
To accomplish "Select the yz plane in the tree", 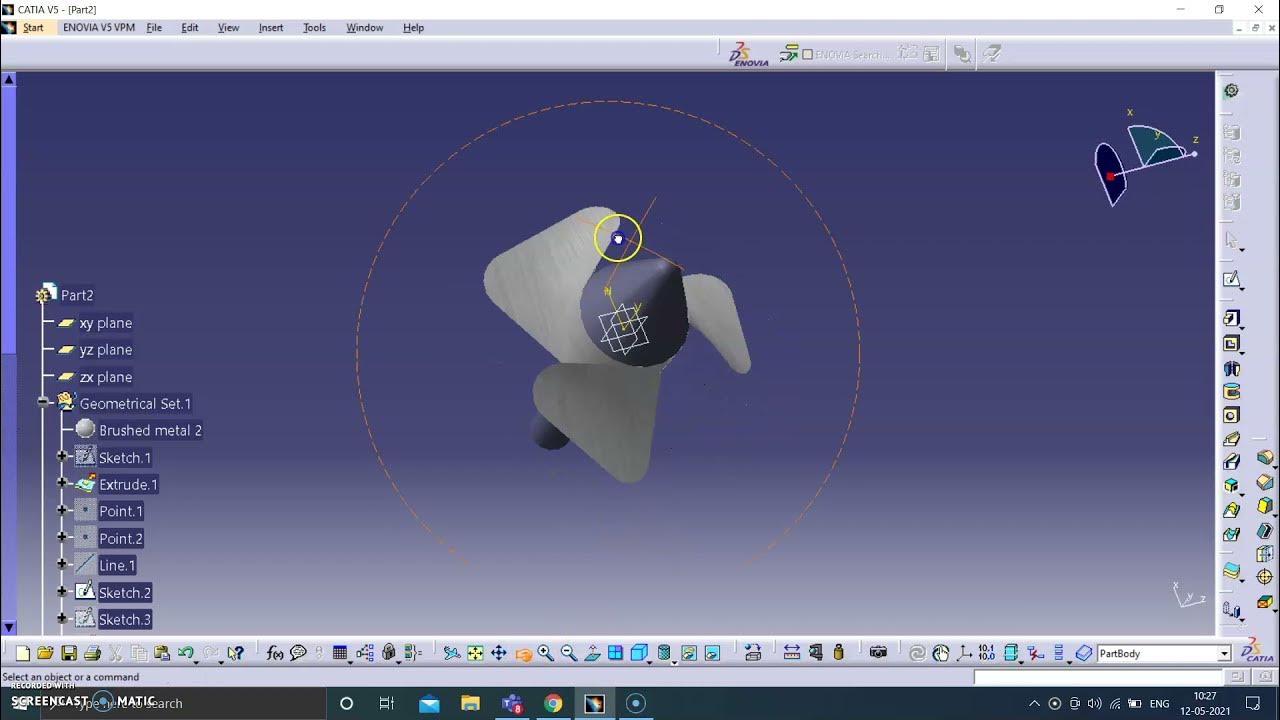I will [x=106, y=350].
